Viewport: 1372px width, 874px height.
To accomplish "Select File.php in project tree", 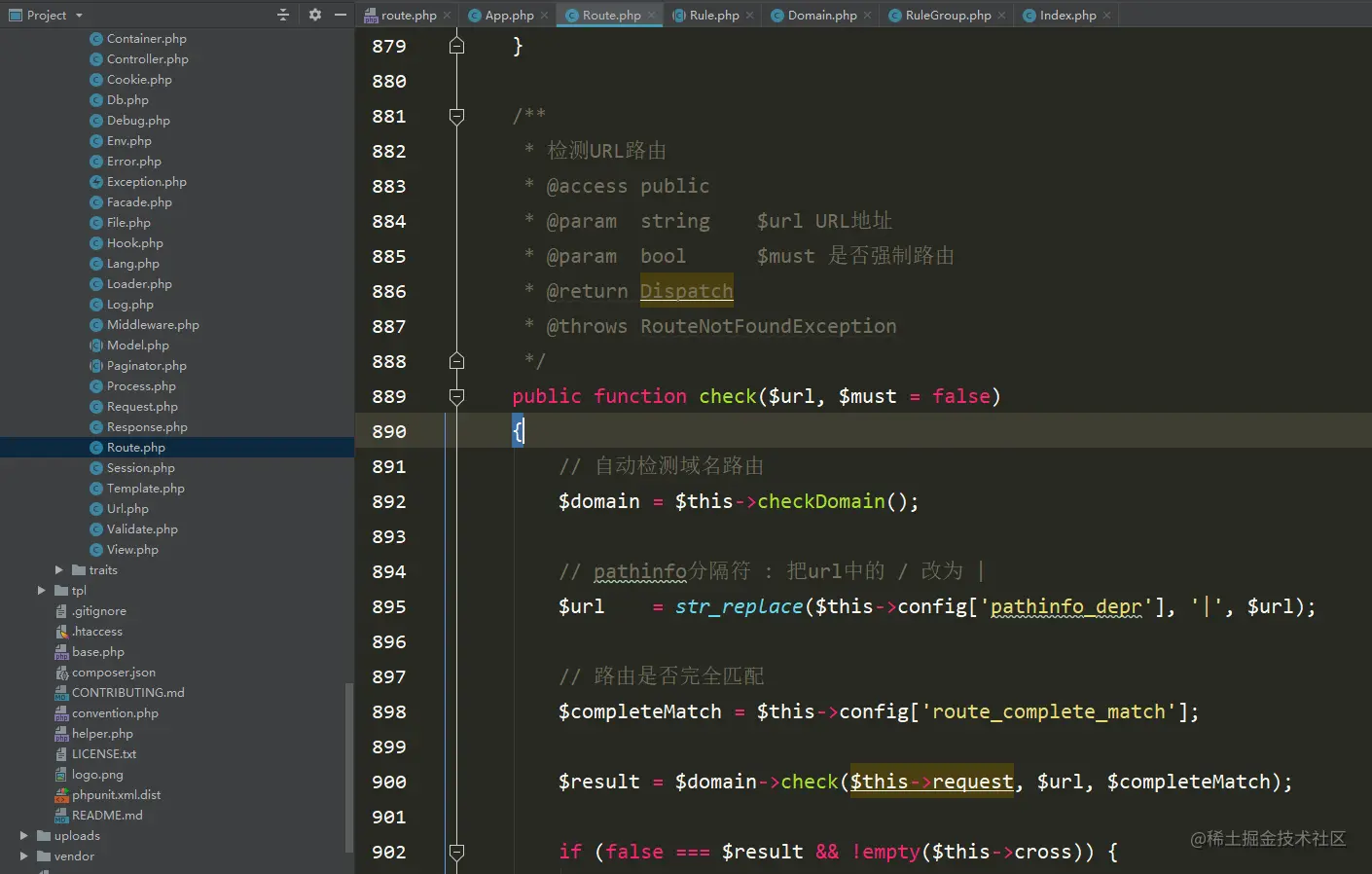I will (128, 223).
